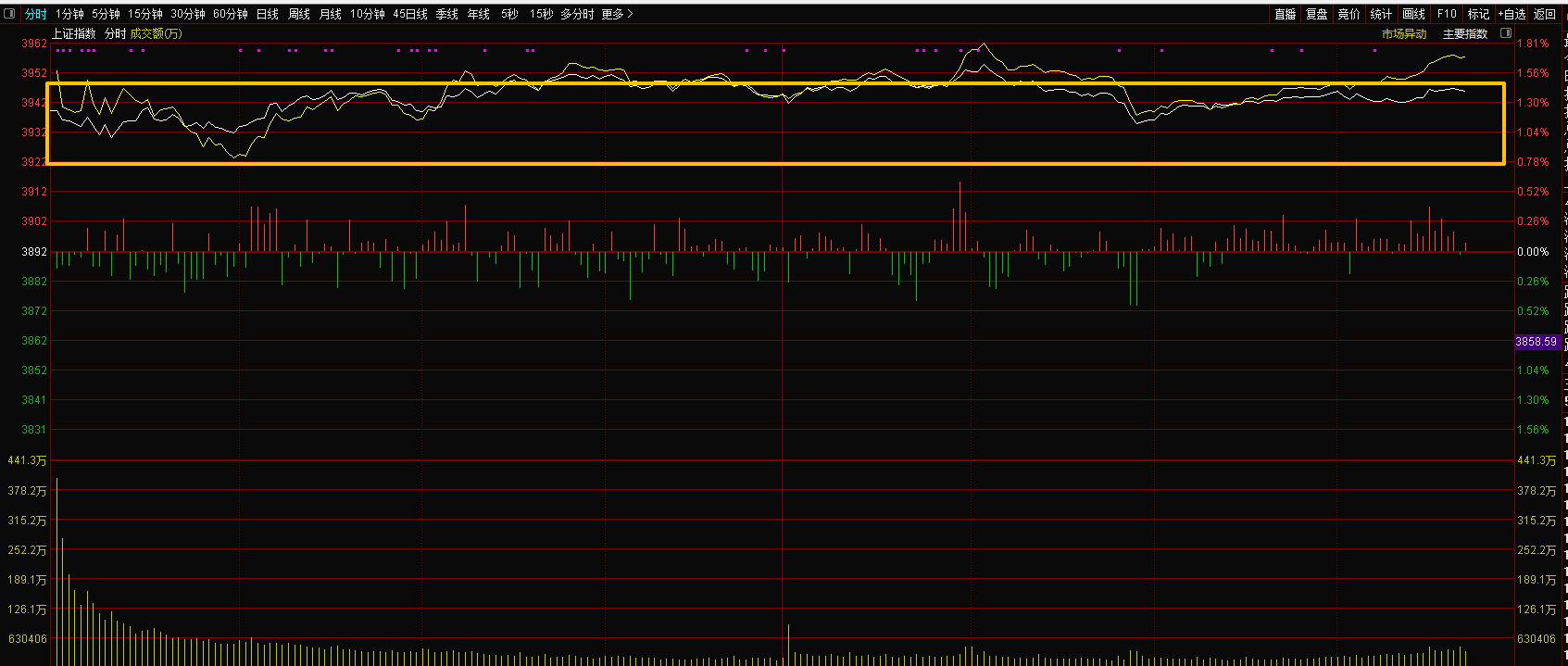Open the 画线 drawing tool
The image size is (1568, 666).
[1413, 14]
